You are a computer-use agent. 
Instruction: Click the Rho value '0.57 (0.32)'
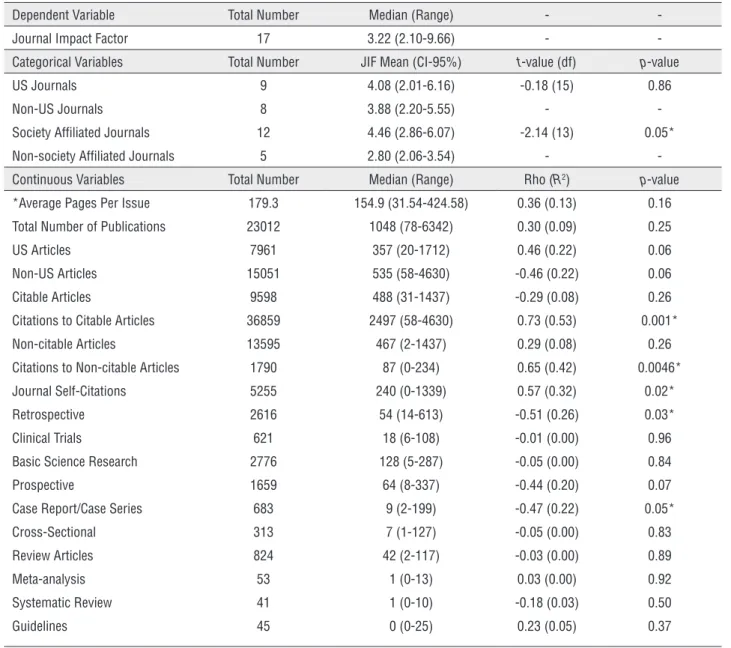click(546, 391)
